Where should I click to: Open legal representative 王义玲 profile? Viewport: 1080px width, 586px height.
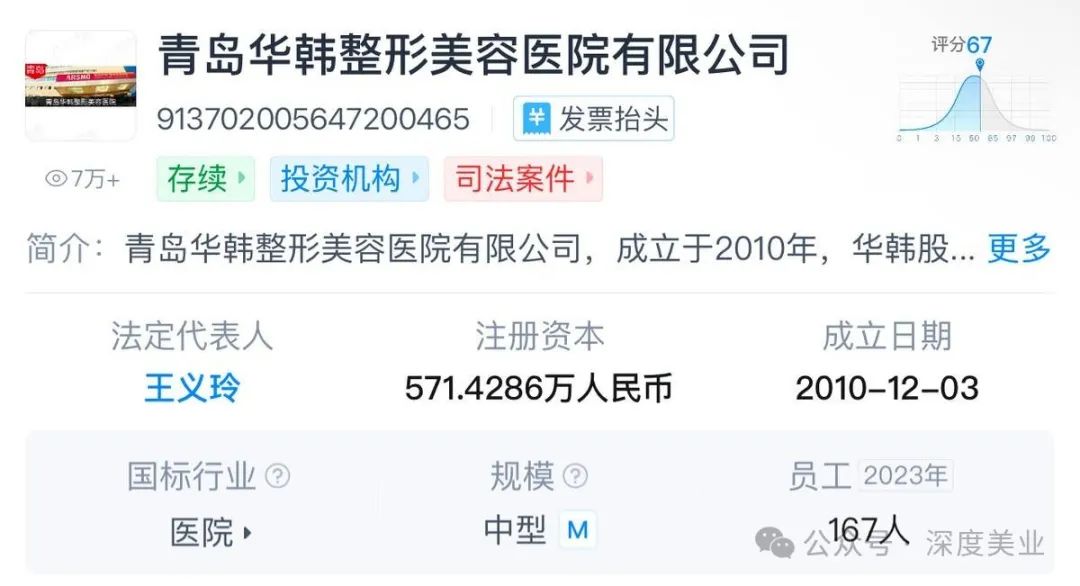tap(192, 388)
